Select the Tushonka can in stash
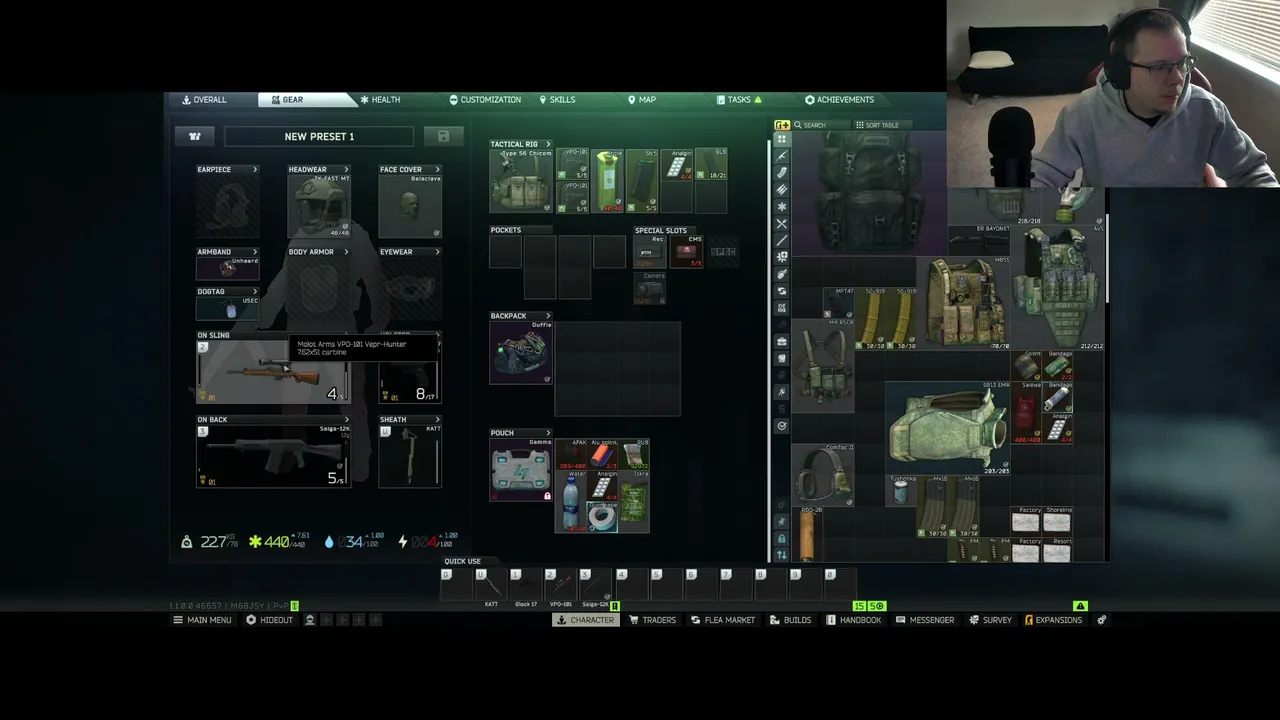 (902, 491)
